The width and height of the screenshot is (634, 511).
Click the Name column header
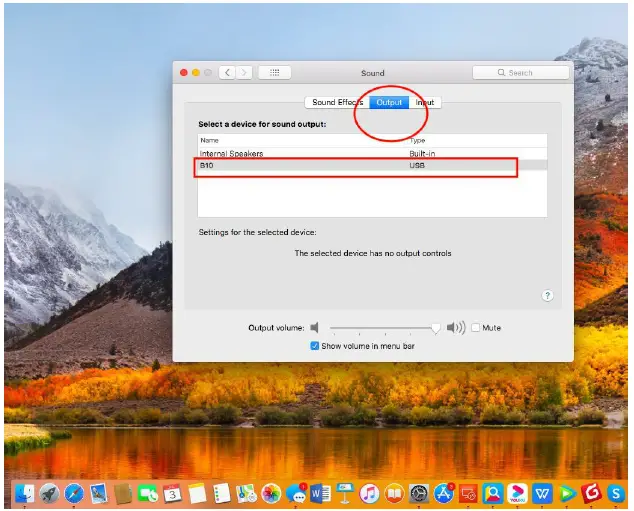coord(209,140)
